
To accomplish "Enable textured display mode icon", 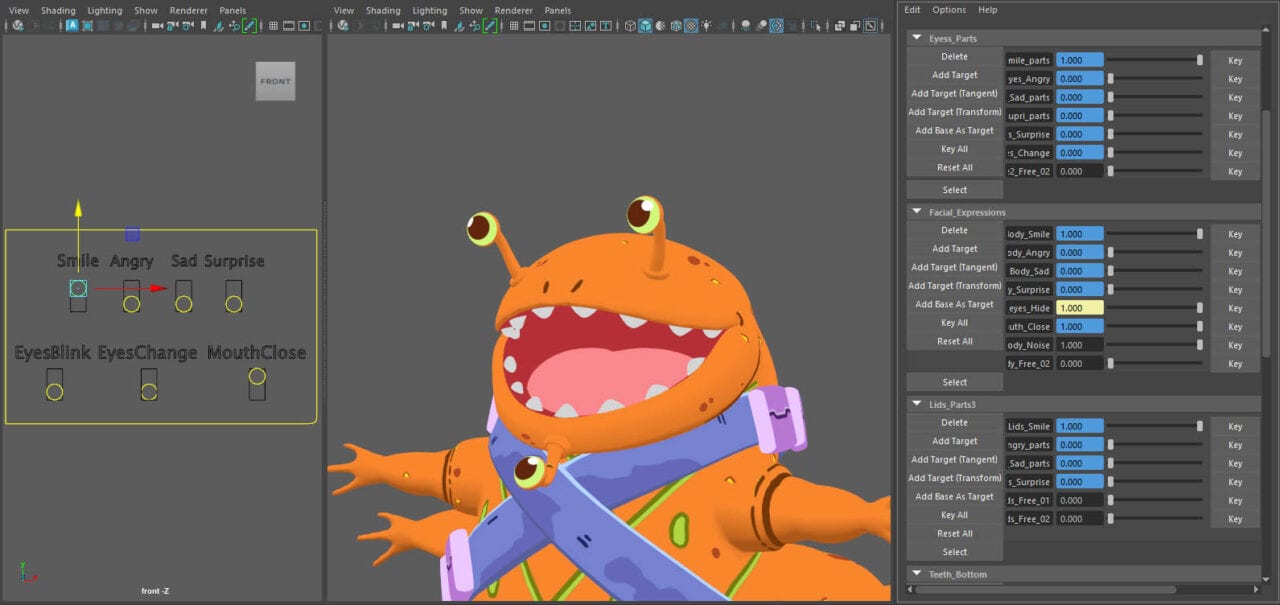I will click(676, 25).
